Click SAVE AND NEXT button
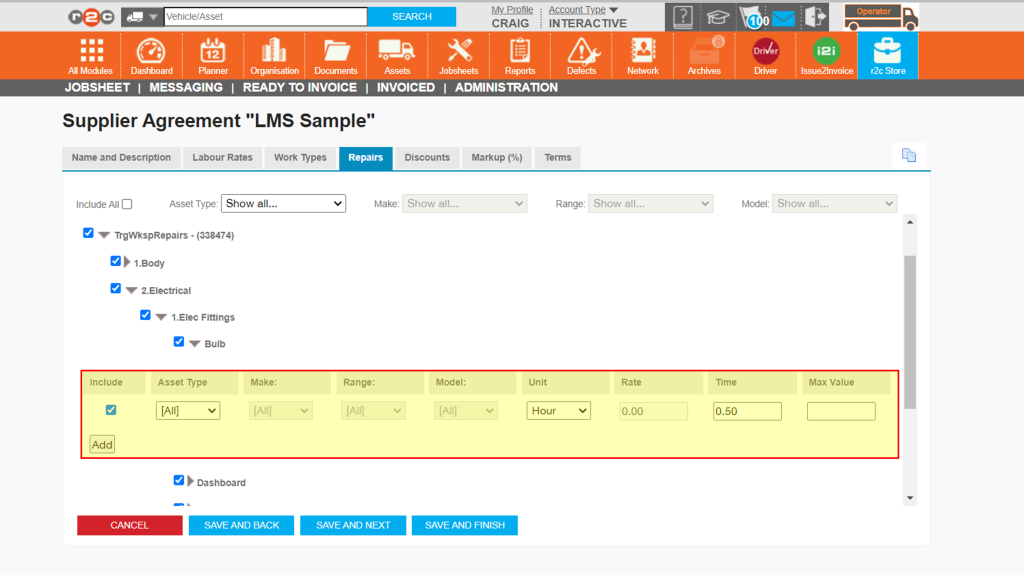Image resolution: width=1024 pixels, height=575 pixels. coord(353,525)
